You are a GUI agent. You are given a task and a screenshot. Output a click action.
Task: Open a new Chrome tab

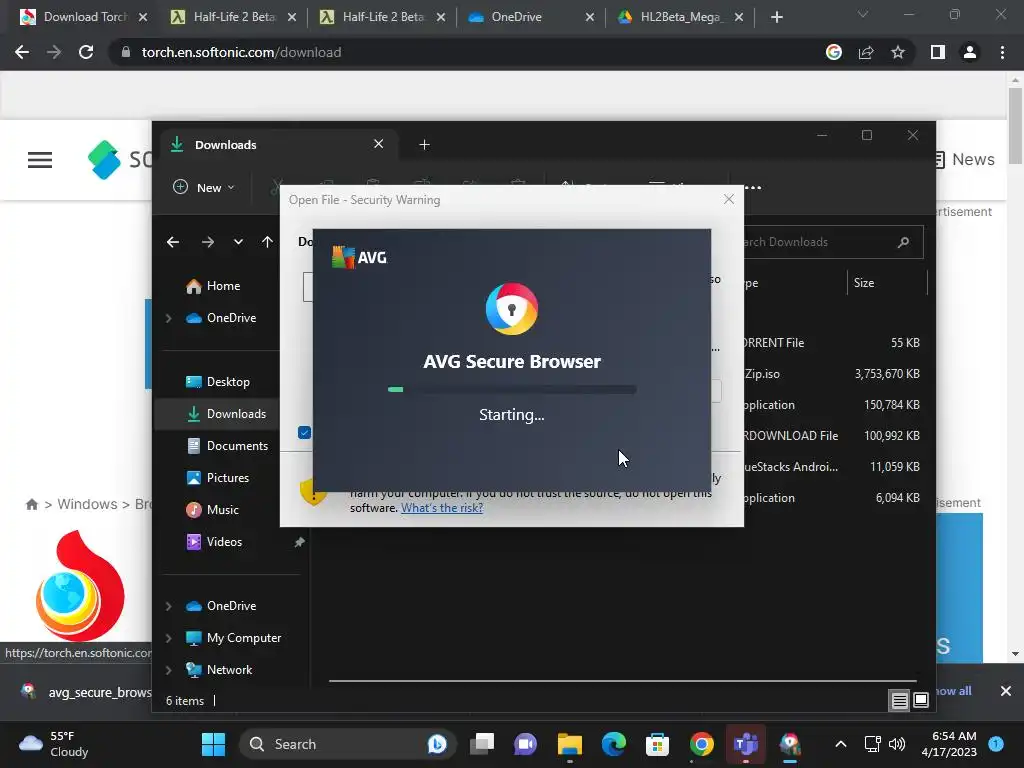776,17
